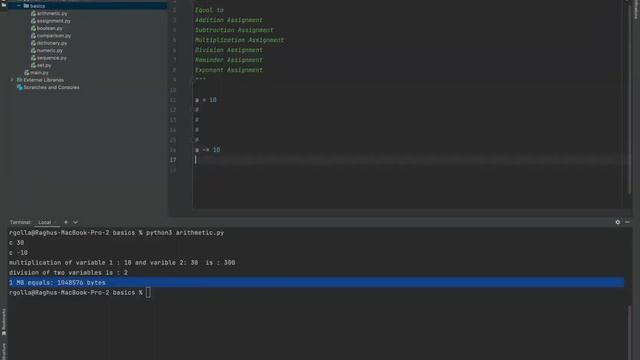Open main.py in the project tree

(x=39, y=73)
